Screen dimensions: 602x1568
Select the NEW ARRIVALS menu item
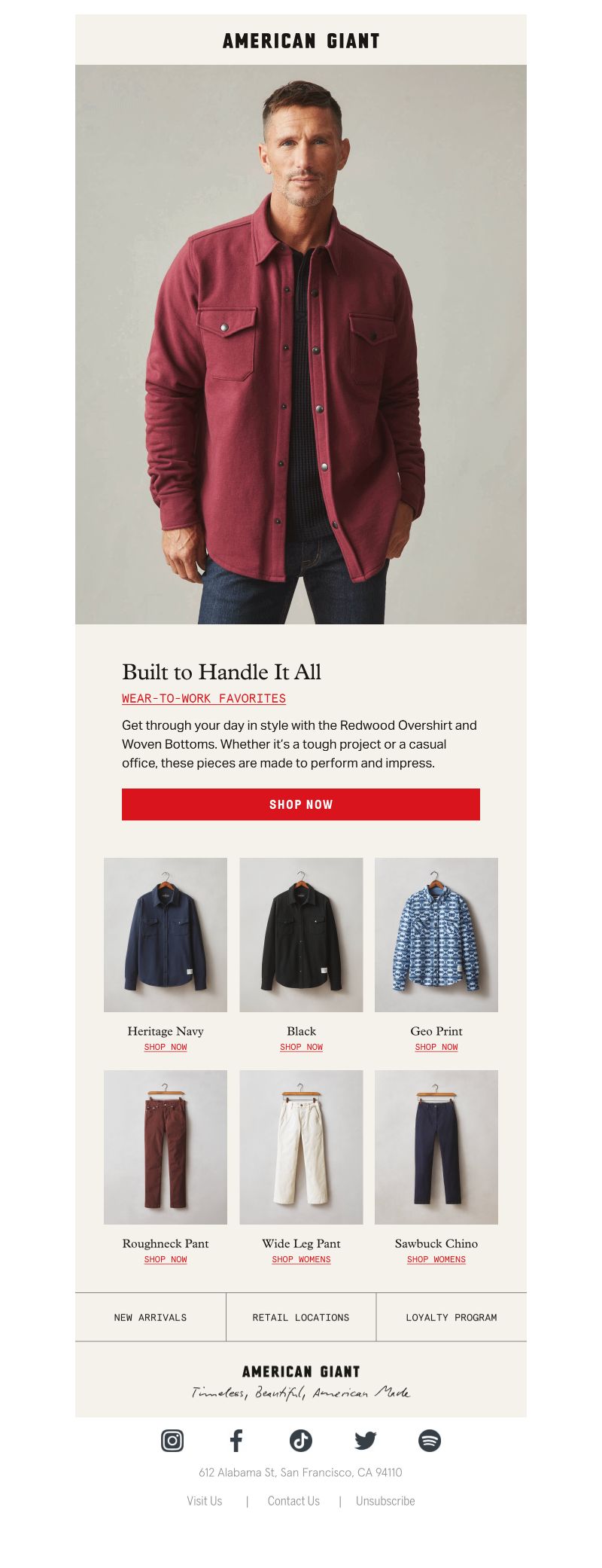150,1317
